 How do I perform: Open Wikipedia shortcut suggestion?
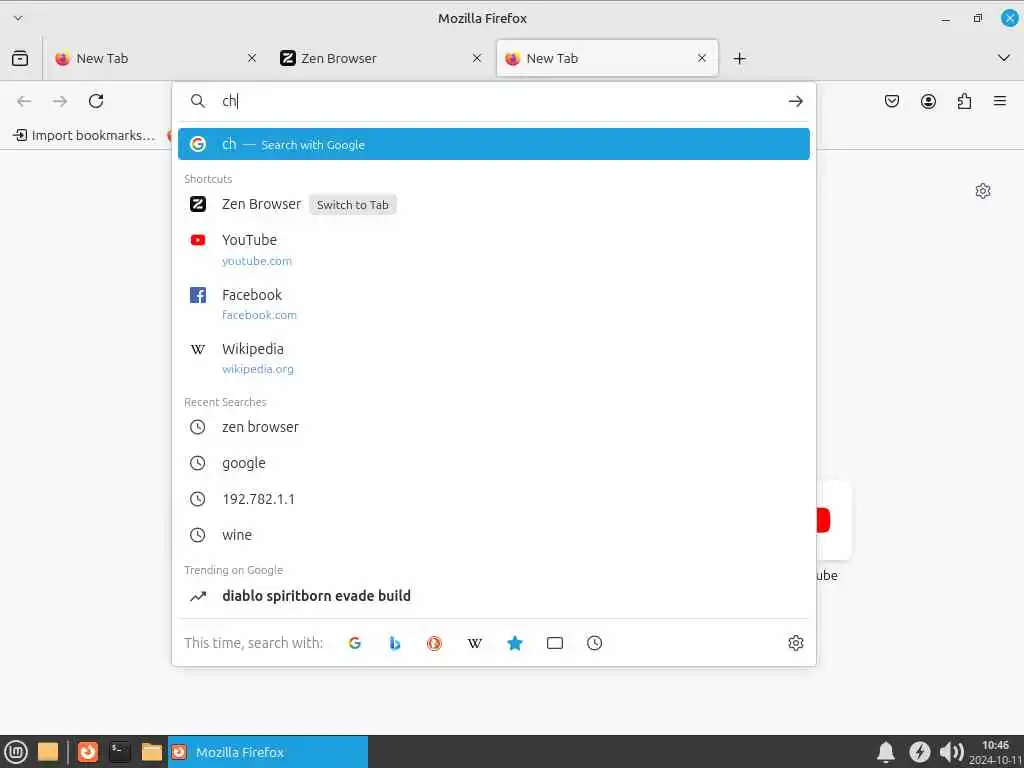(x=494, y=359)
